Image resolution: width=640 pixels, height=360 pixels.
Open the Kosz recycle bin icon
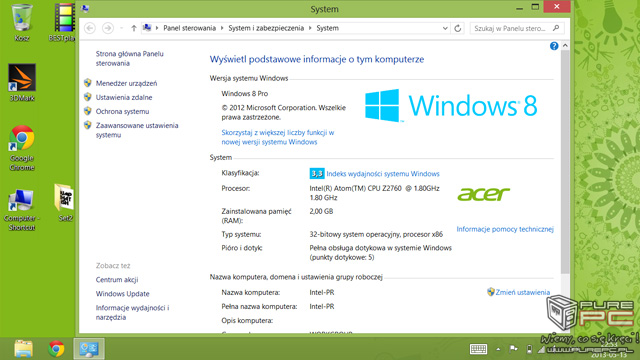click(x=22, y=22)
